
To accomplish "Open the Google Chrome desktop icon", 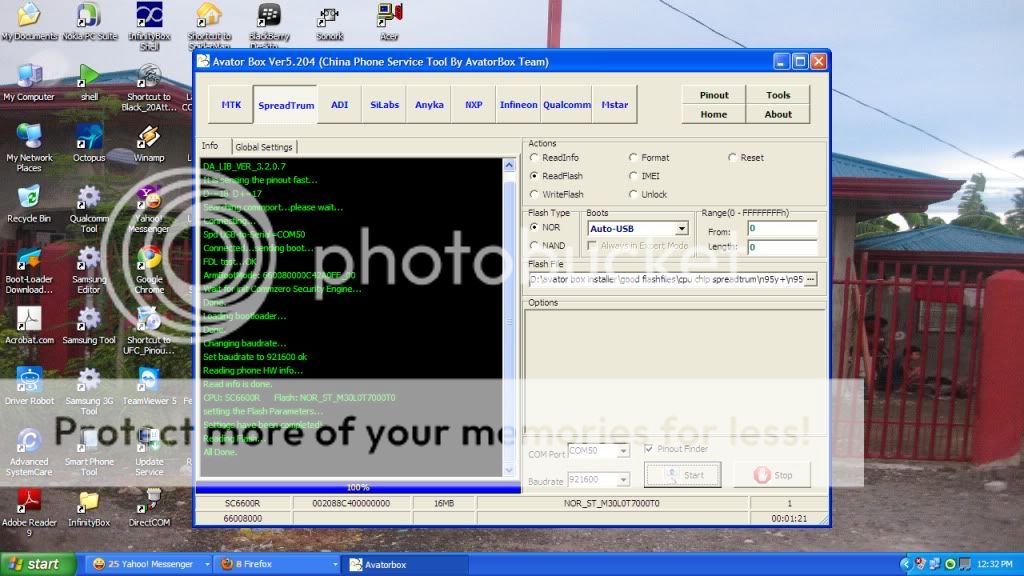I will click(x=149, y=260).
